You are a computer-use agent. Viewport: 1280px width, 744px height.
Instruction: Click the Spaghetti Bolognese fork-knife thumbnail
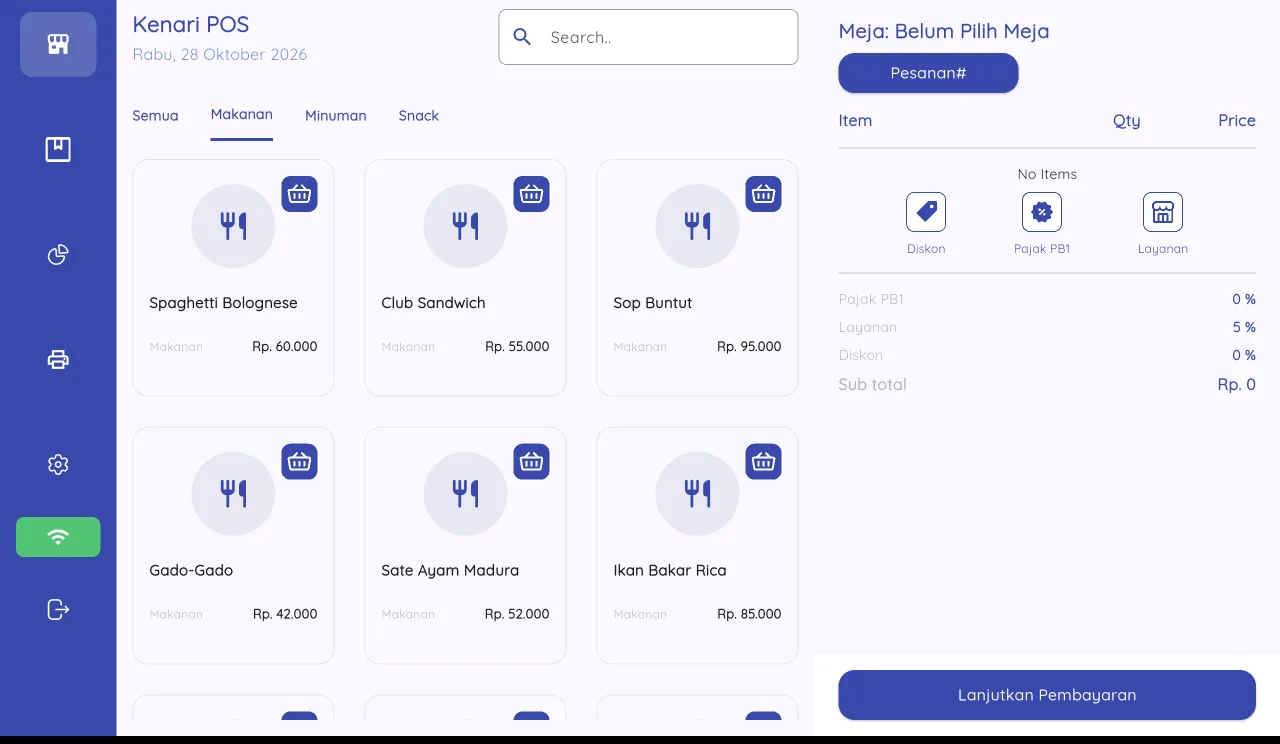pyautogui.click(x=233, y=226)
